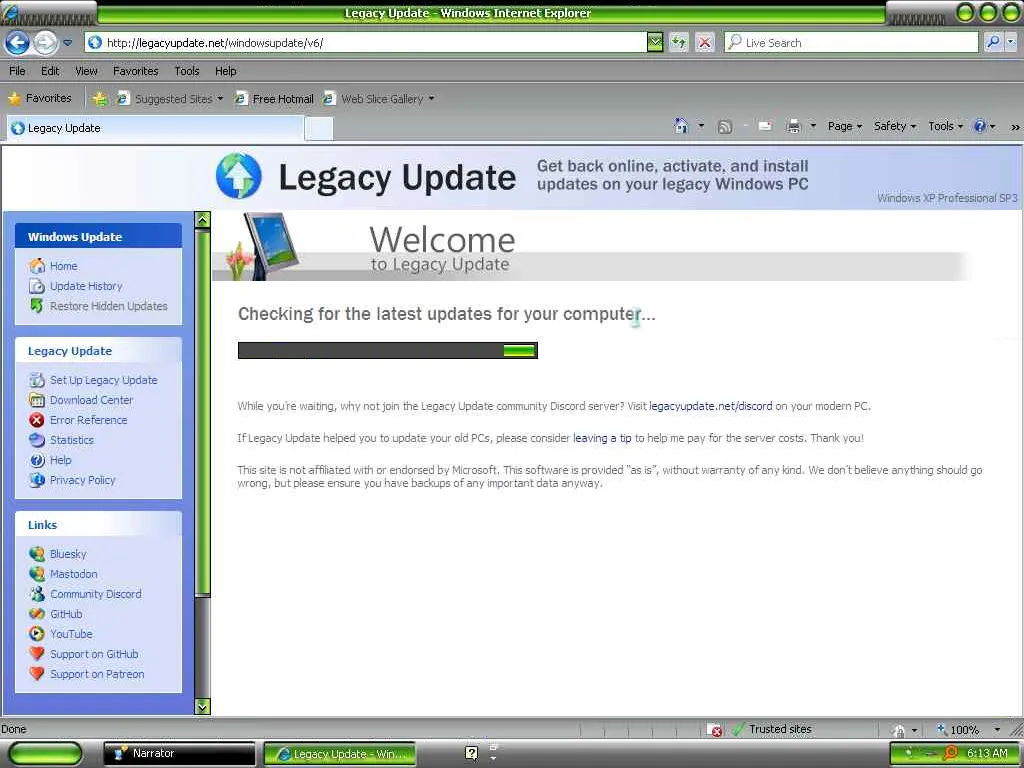Click the Support on Patreon link
The width and height of the screenshot is (1024, 768).
tap(97, 674)
